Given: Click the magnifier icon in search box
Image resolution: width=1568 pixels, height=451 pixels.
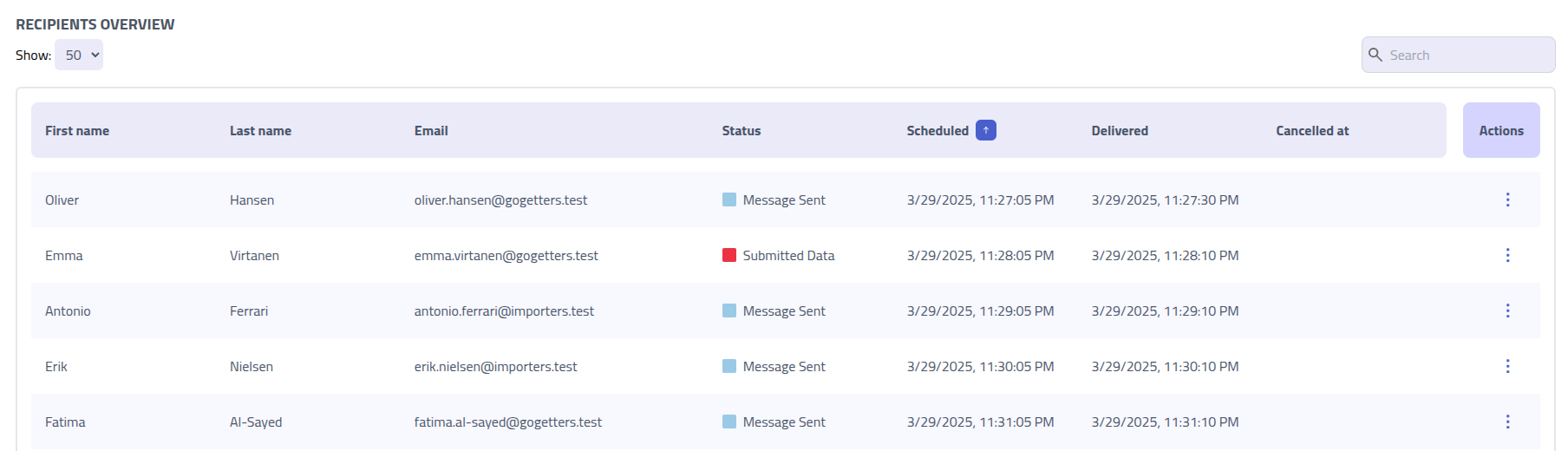Looking at the screenshot, I should click(1375, 55).
